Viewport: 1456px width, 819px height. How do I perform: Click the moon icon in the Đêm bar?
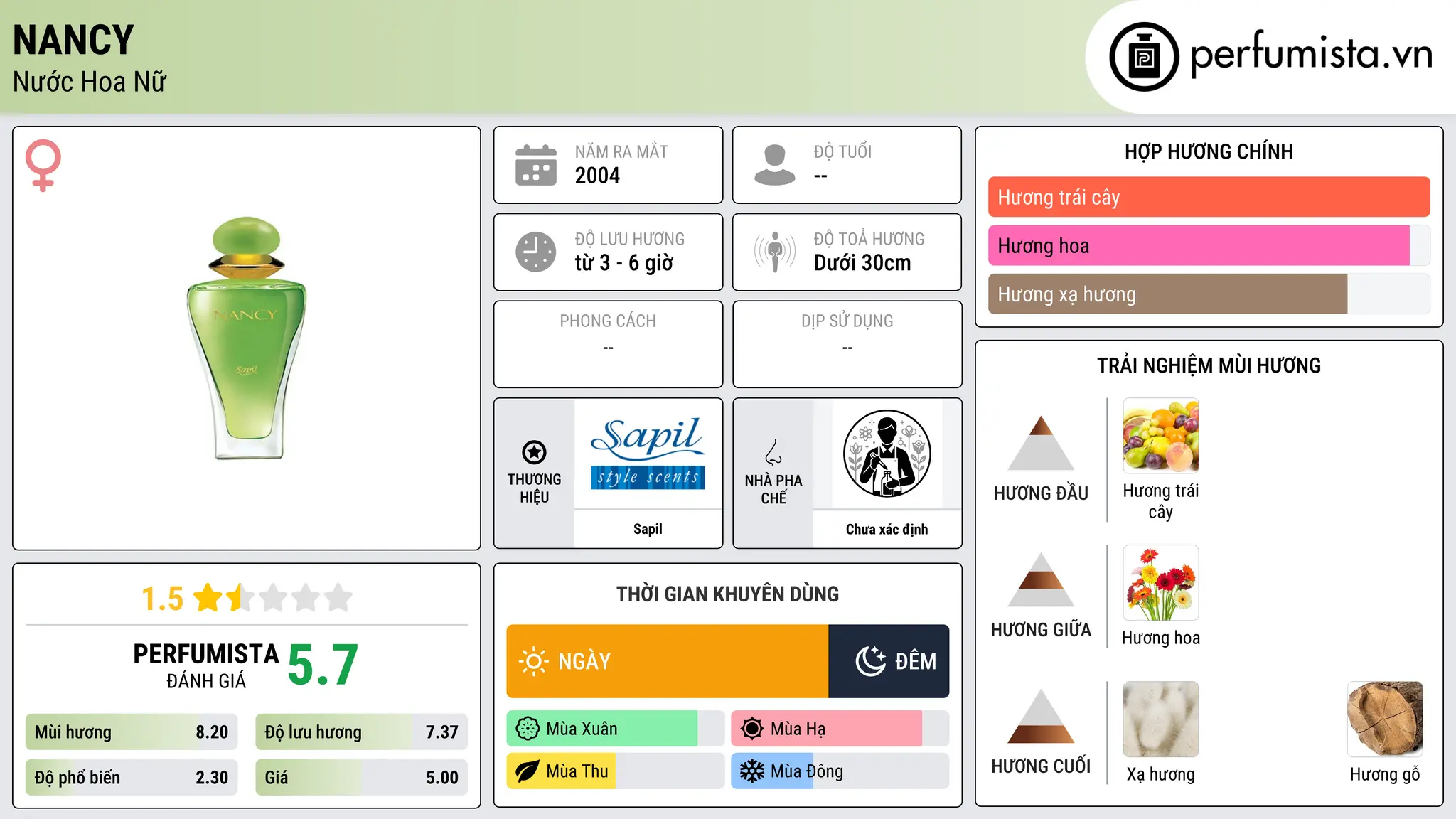pyautogui.click(x=870, y=661)
